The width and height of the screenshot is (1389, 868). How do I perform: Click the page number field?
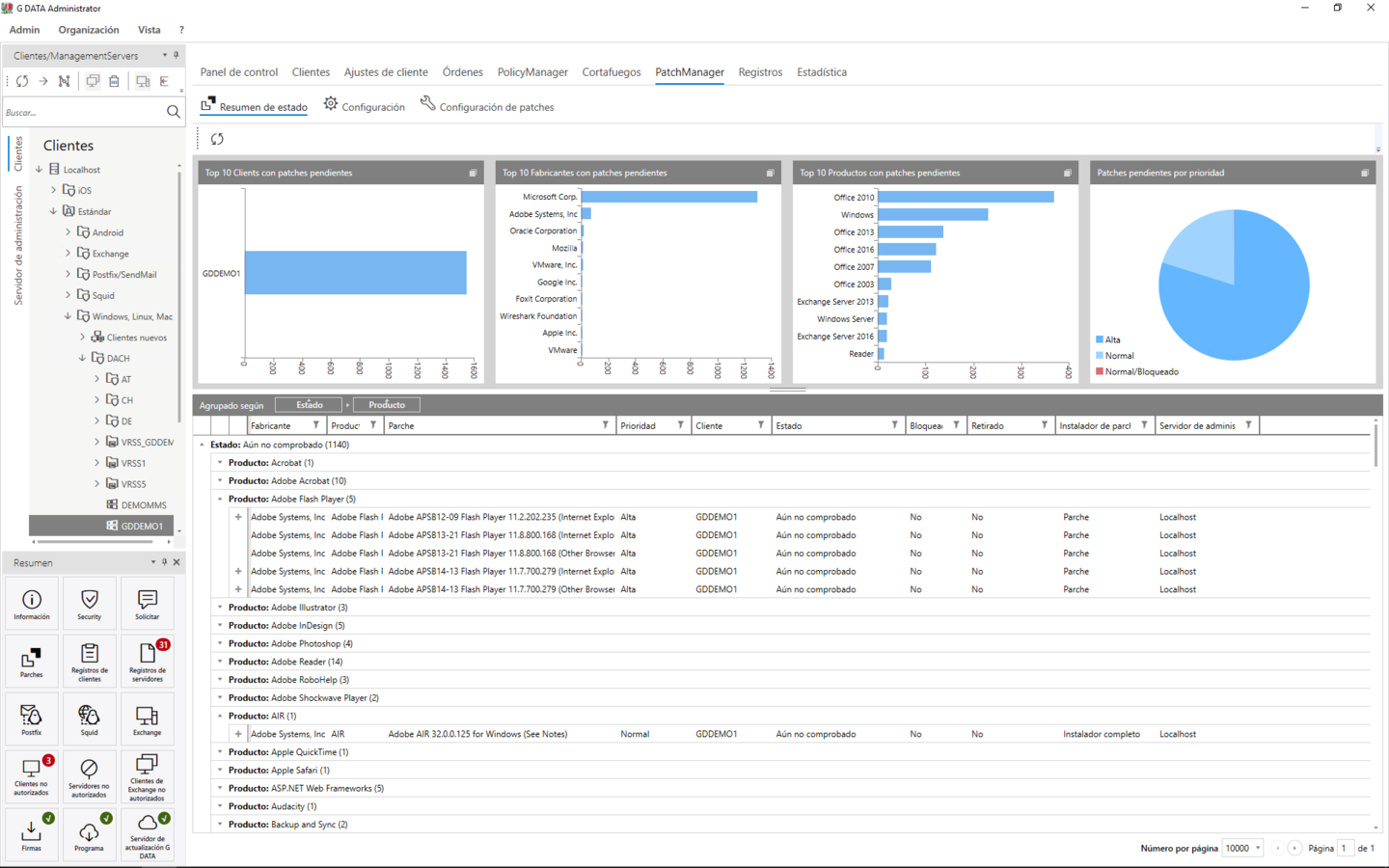coord(1345,848)
